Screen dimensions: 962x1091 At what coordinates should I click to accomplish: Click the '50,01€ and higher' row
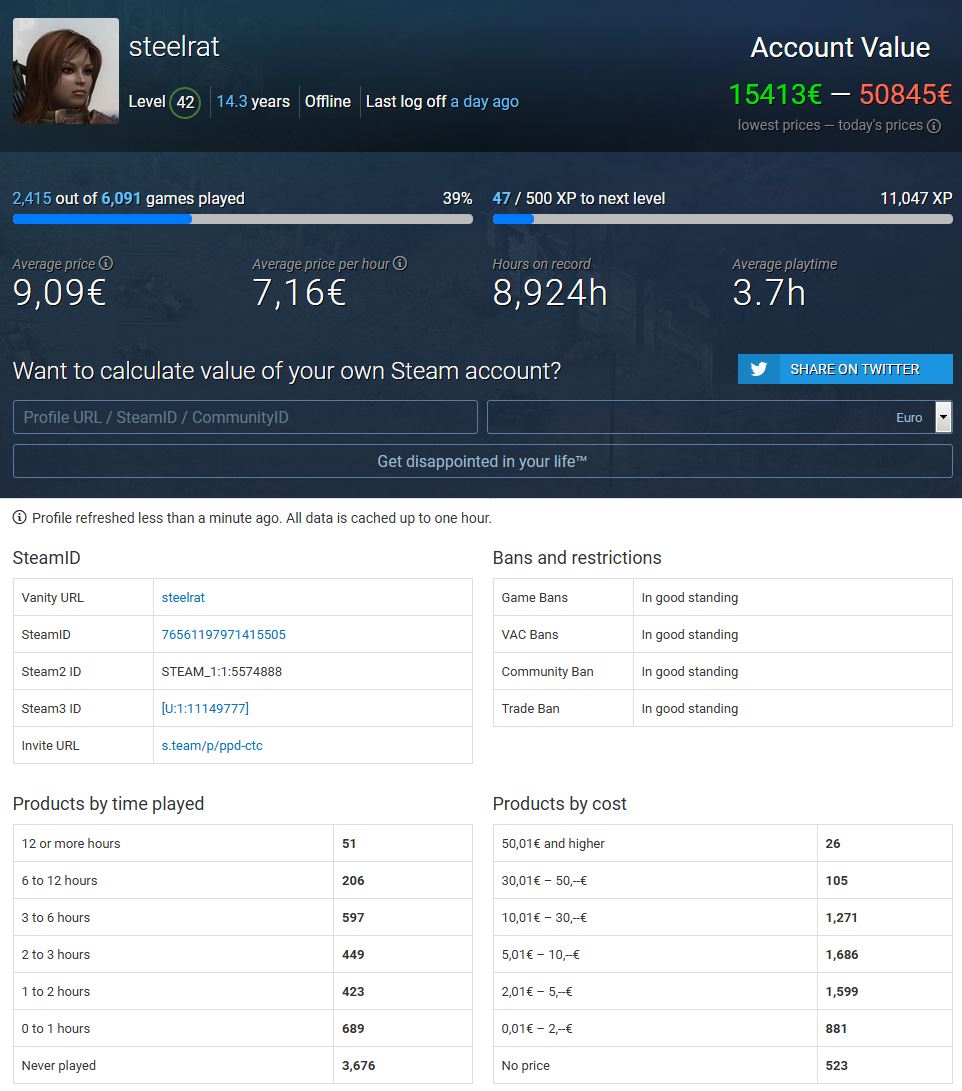(723, 843)
